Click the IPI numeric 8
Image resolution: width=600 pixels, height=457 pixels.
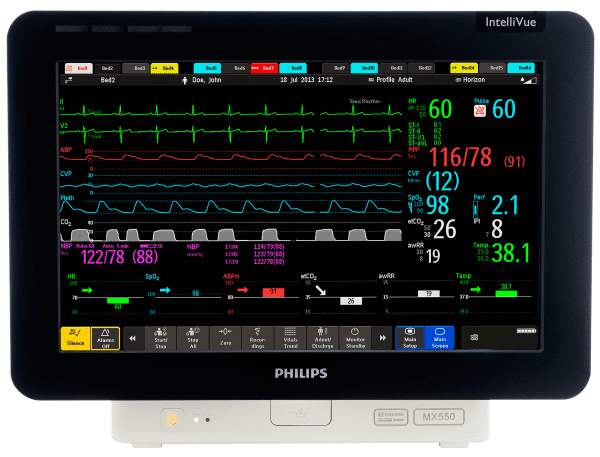point(497,229)
